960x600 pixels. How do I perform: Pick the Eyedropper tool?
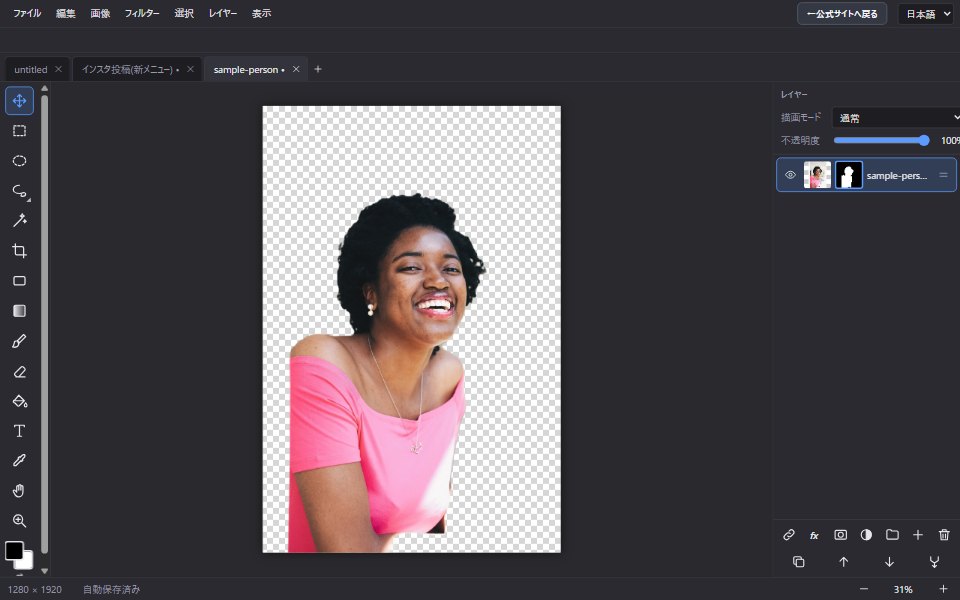pos(20,460)
